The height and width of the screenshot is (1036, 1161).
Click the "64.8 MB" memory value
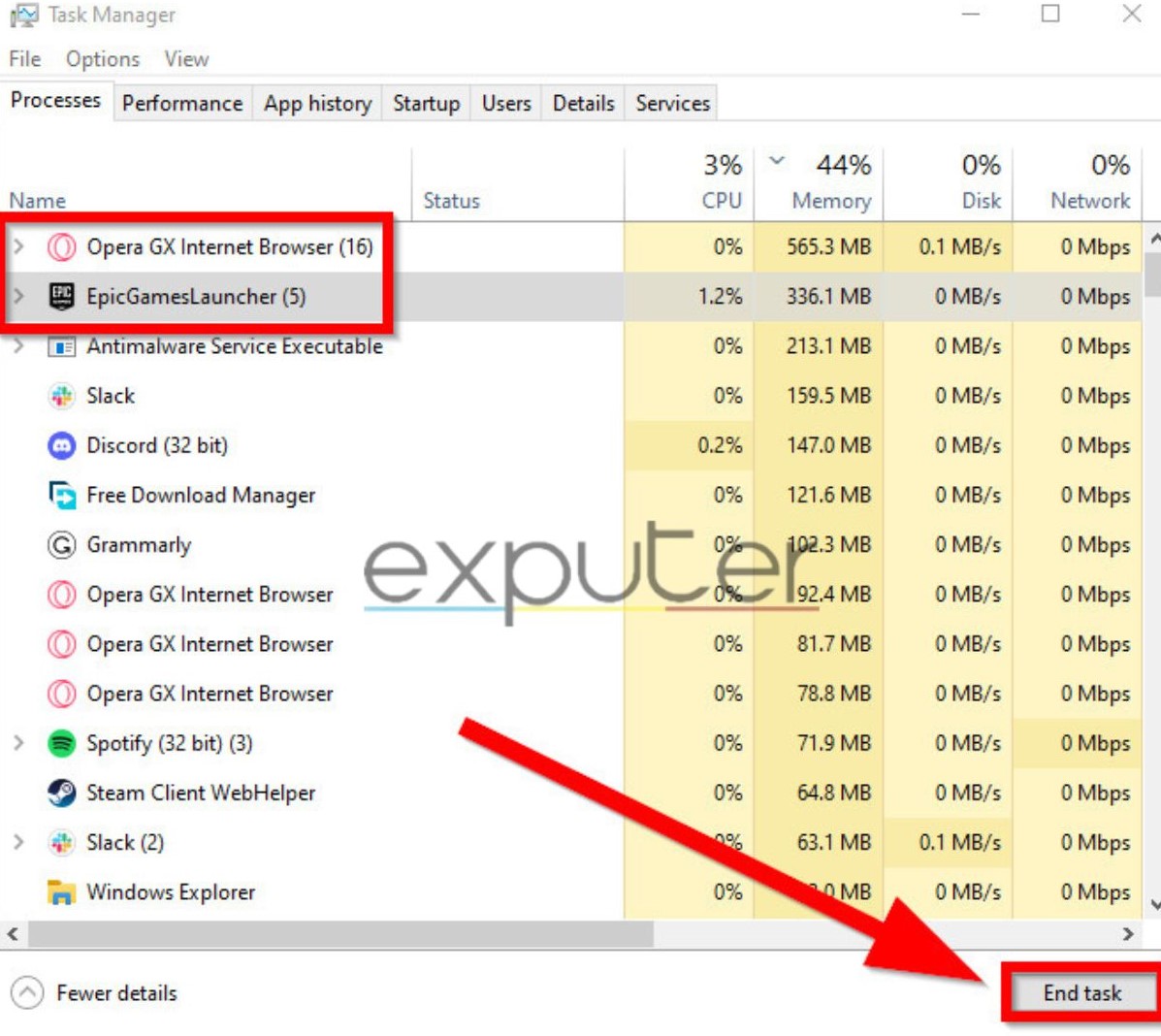pyautogui.click(x=834, y=793)
